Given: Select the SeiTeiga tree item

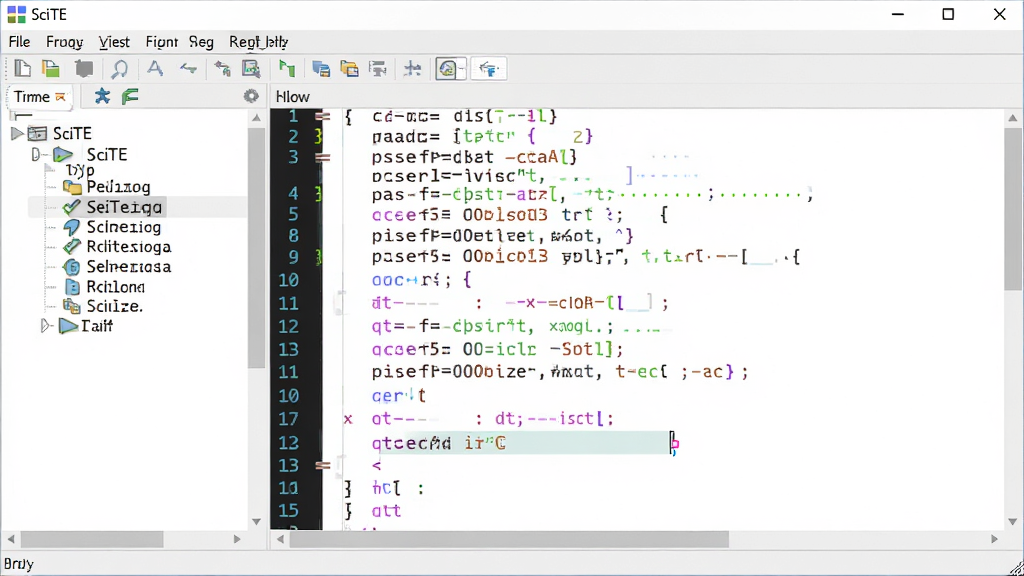Looking at the screenshot, I should (124, 208).
